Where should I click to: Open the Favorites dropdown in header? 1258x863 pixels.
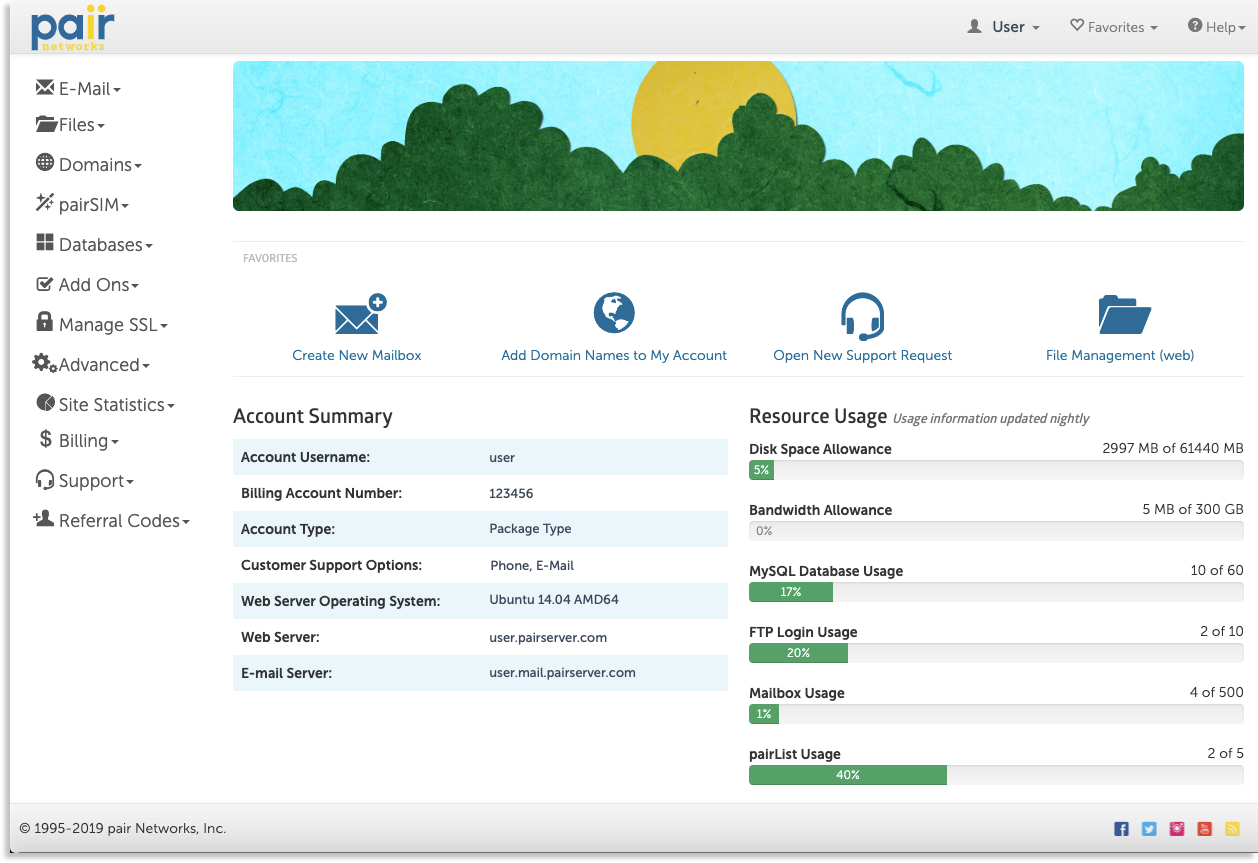[x=1113, y=27]
